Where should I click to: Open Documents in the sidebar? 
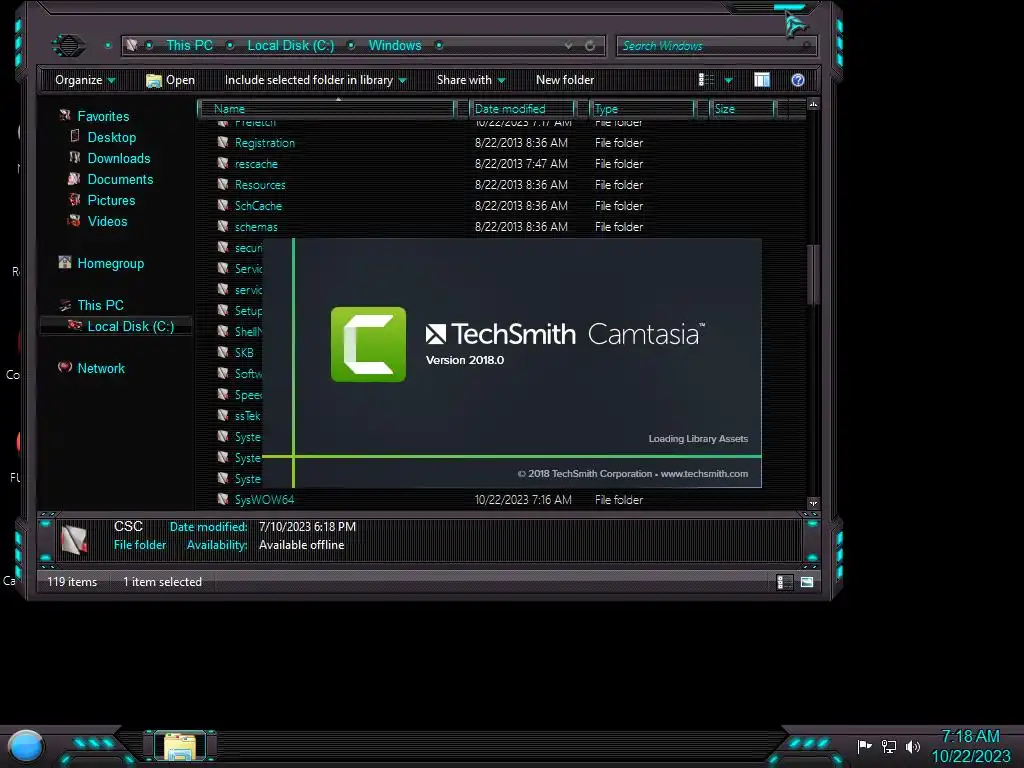(x=120, y=179)
